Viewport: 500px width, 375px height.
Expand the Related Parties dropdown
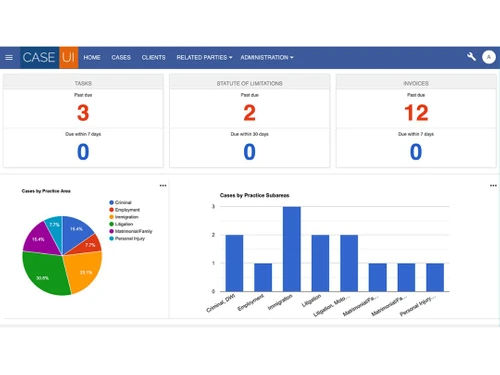pos(204,58)
